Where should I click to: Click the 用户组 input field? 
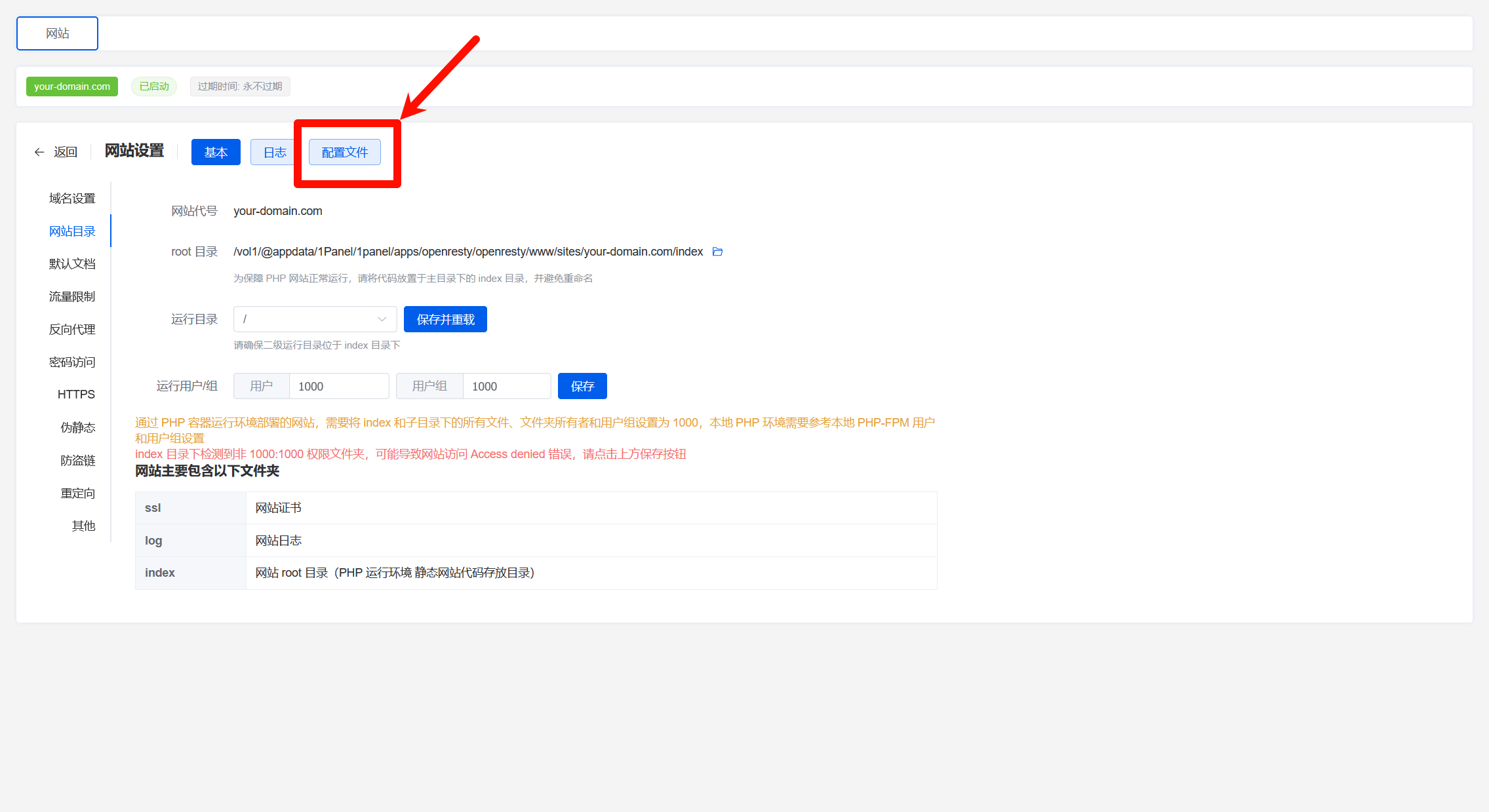coord(506,386)
